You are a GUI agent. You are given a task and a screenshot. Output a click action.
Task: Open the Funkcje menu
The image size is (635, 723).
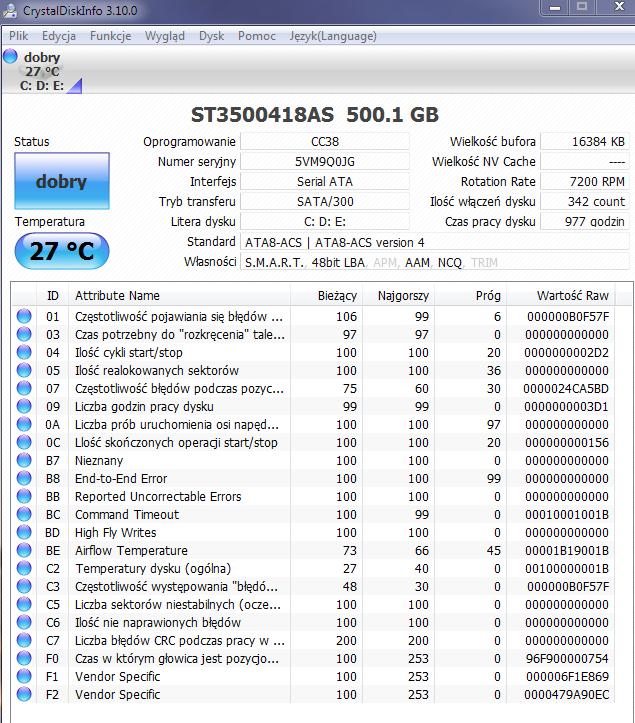point(110,36)
